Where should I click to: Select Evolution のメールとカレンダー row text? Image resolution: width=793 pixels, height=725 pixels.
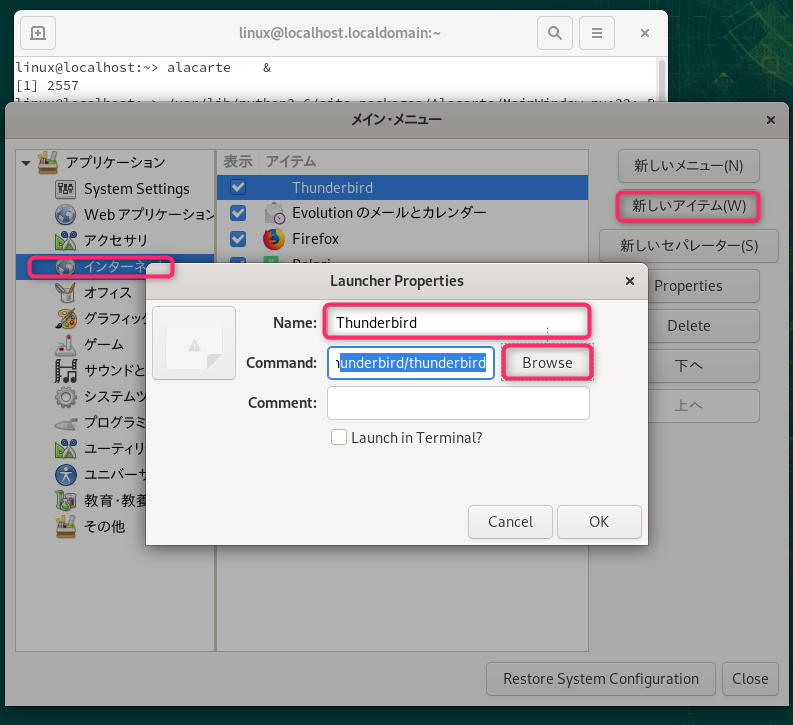[x=389, y=213]
